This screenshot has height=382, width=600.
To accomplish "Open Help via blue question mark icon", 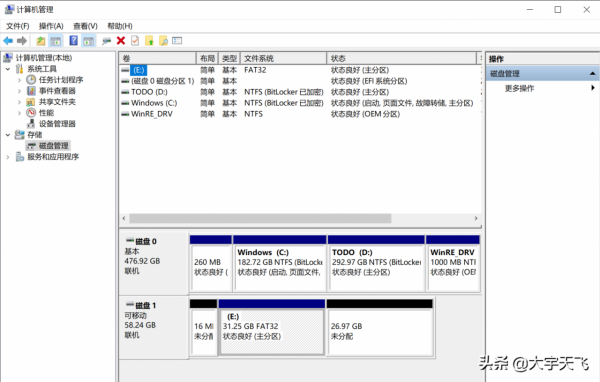I will tap(73, 41).
